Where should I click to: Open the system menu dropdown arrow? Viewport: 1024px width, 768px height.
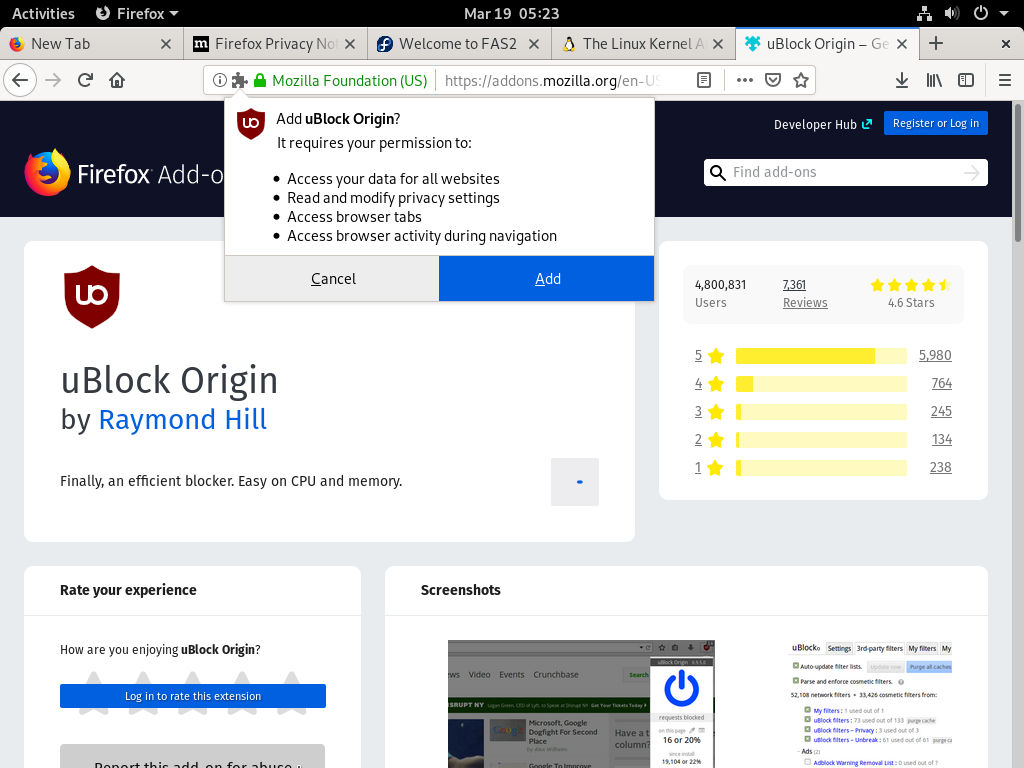(x=1004, y=13)
